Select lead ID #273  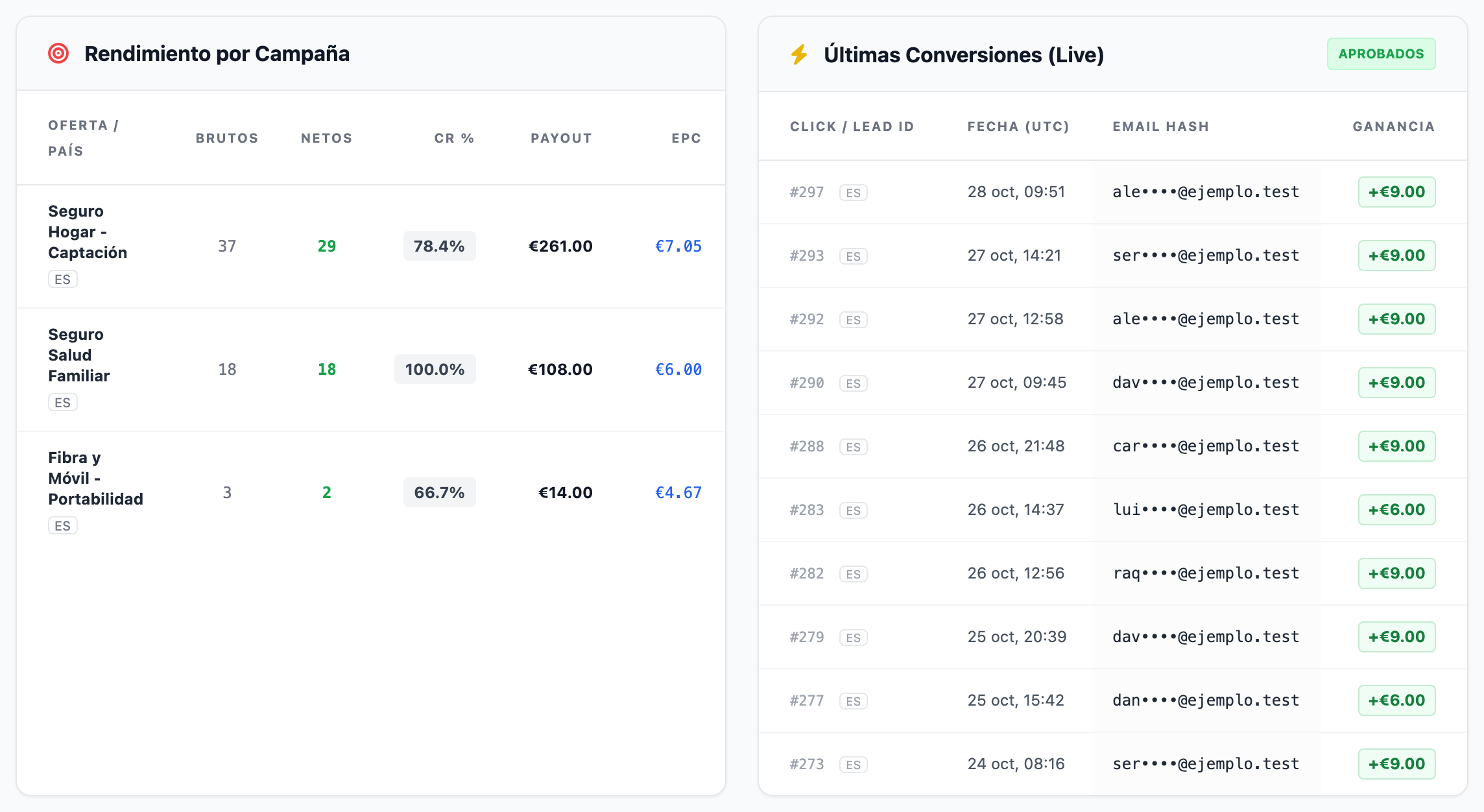(807, 764)
